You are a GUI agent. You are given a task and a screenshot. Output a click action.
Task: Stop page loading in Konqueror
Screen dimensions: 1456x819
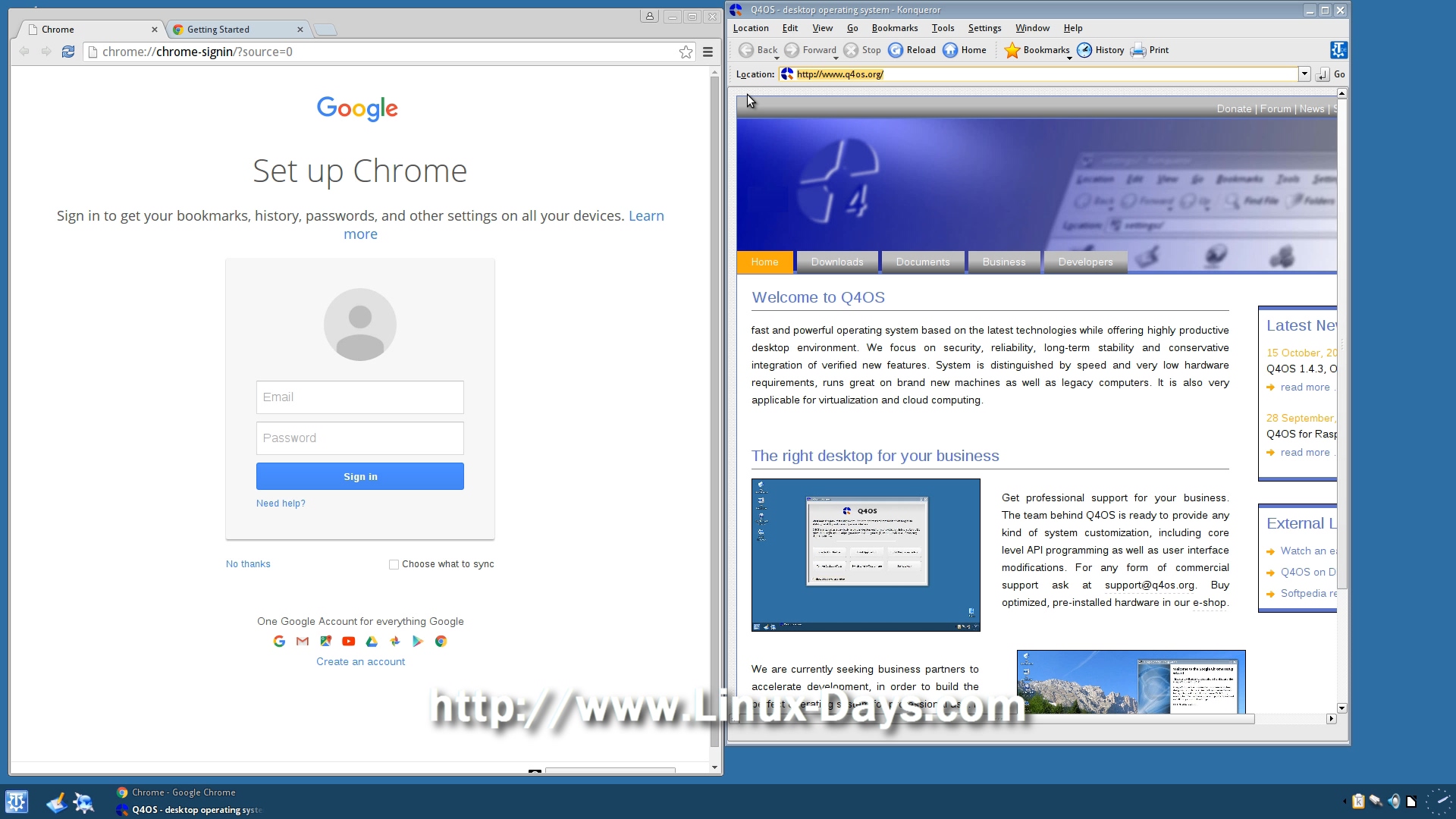[862, 50]
